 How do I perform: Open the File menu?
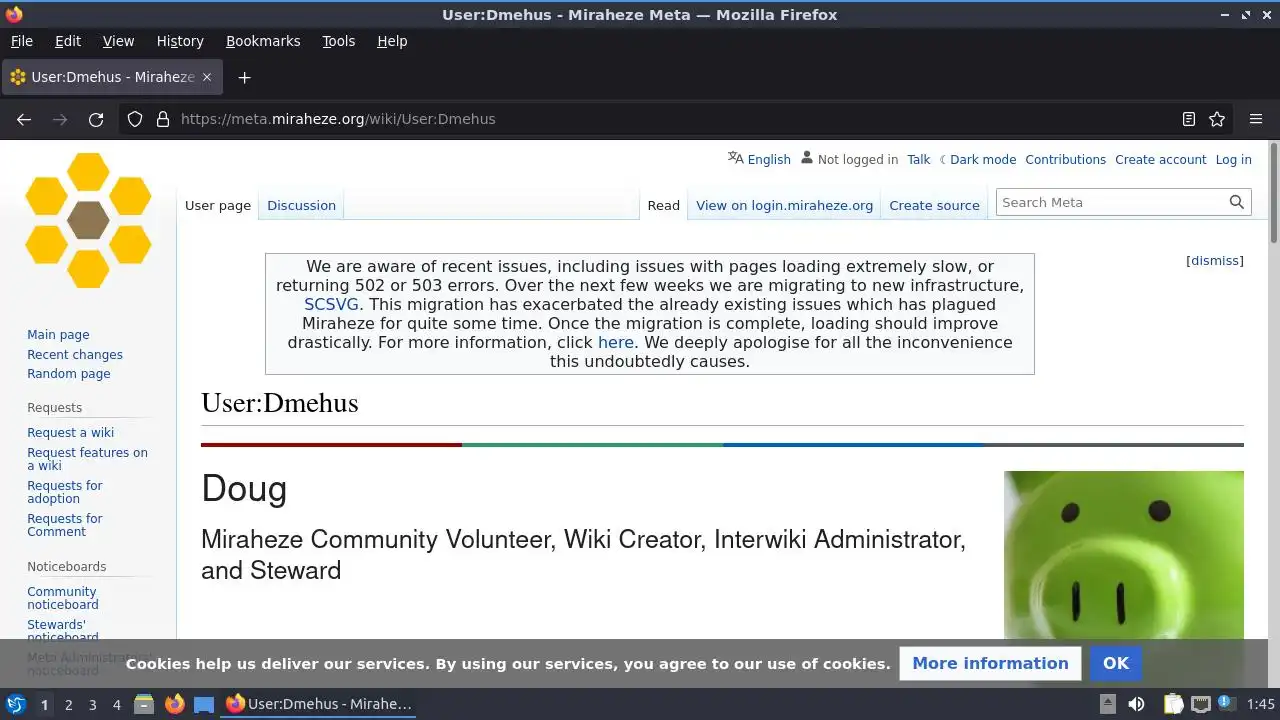22,41
